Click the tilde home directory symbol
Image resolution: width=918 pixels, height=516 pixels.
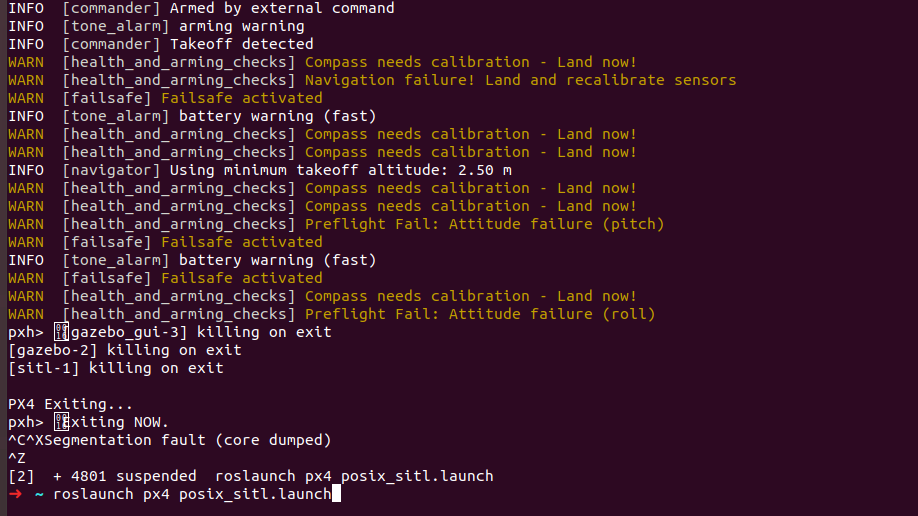pos(39,494)
